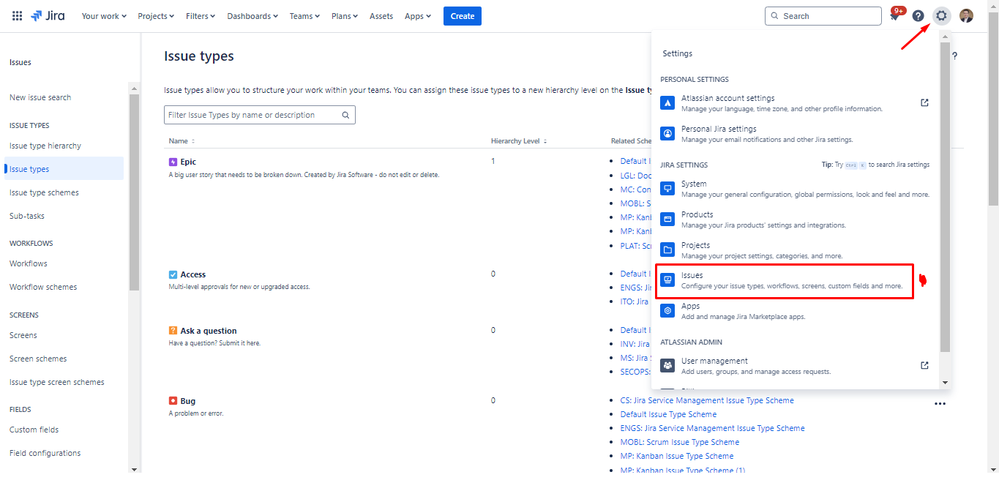The width and height of the screenshot is (999, 480).
Task: Click the Access issue type icon
Action: tap(173, 275)
